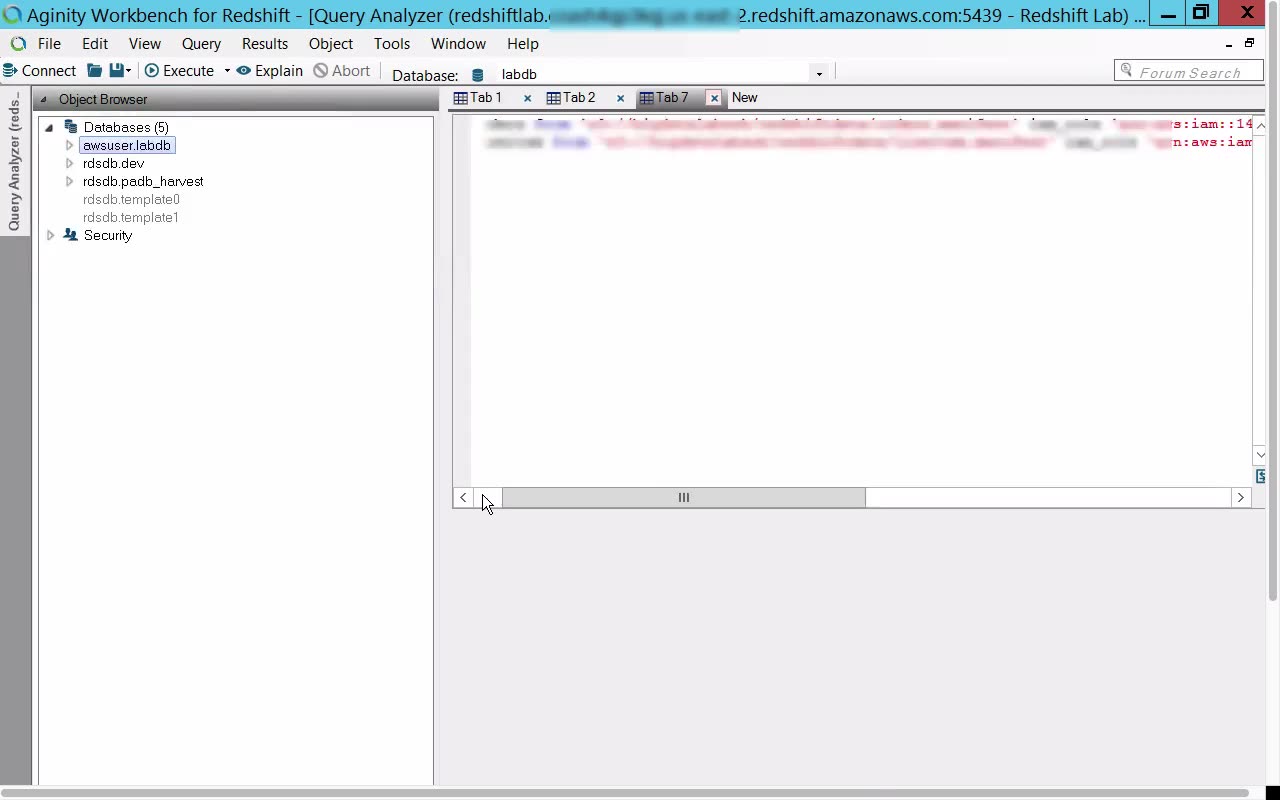Open the Help menu
The image size is (1280, 800).
click(523, 44)
